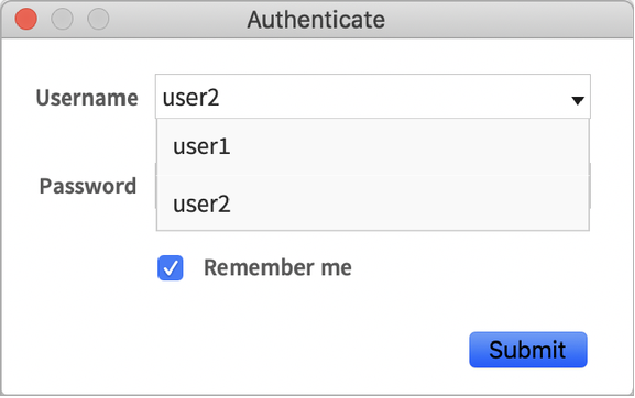Click the Authenticate window title bar

click(x=318, y=19)
